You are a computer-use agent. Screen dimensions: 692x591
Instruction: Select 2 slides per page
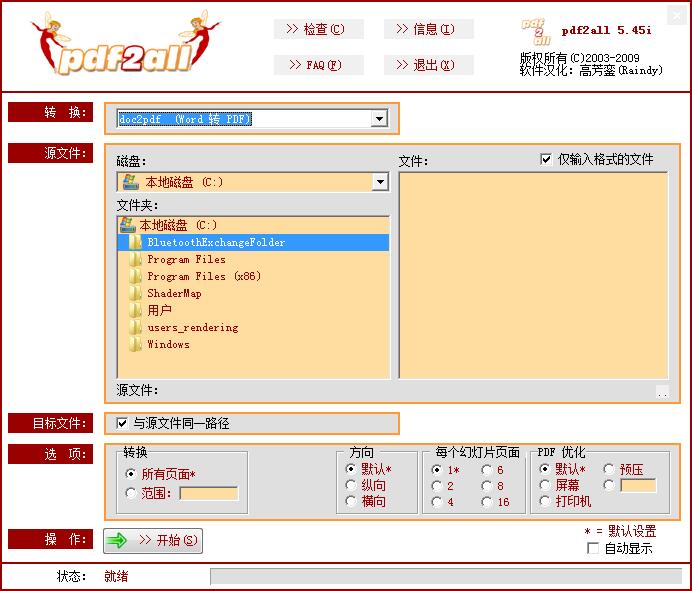coord(437,486)
